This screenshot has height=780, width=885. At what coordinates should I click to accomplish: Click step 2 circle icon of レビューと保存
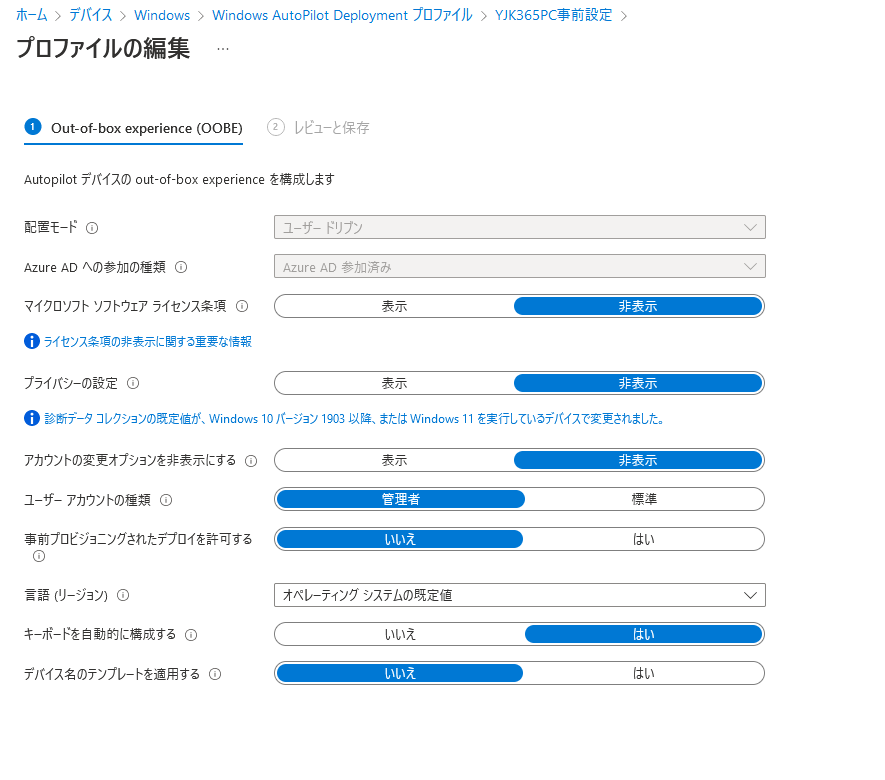pyautogui.click(x=275, y=127)
